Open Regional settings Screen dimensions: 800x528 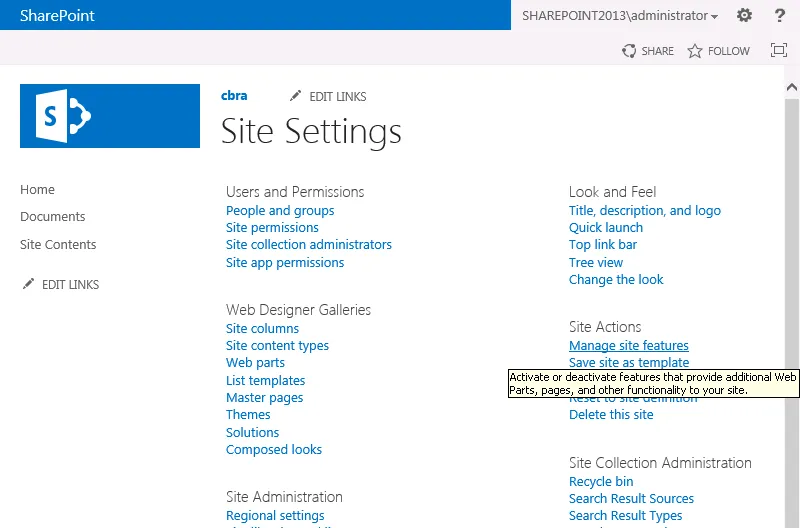[275, 515]
